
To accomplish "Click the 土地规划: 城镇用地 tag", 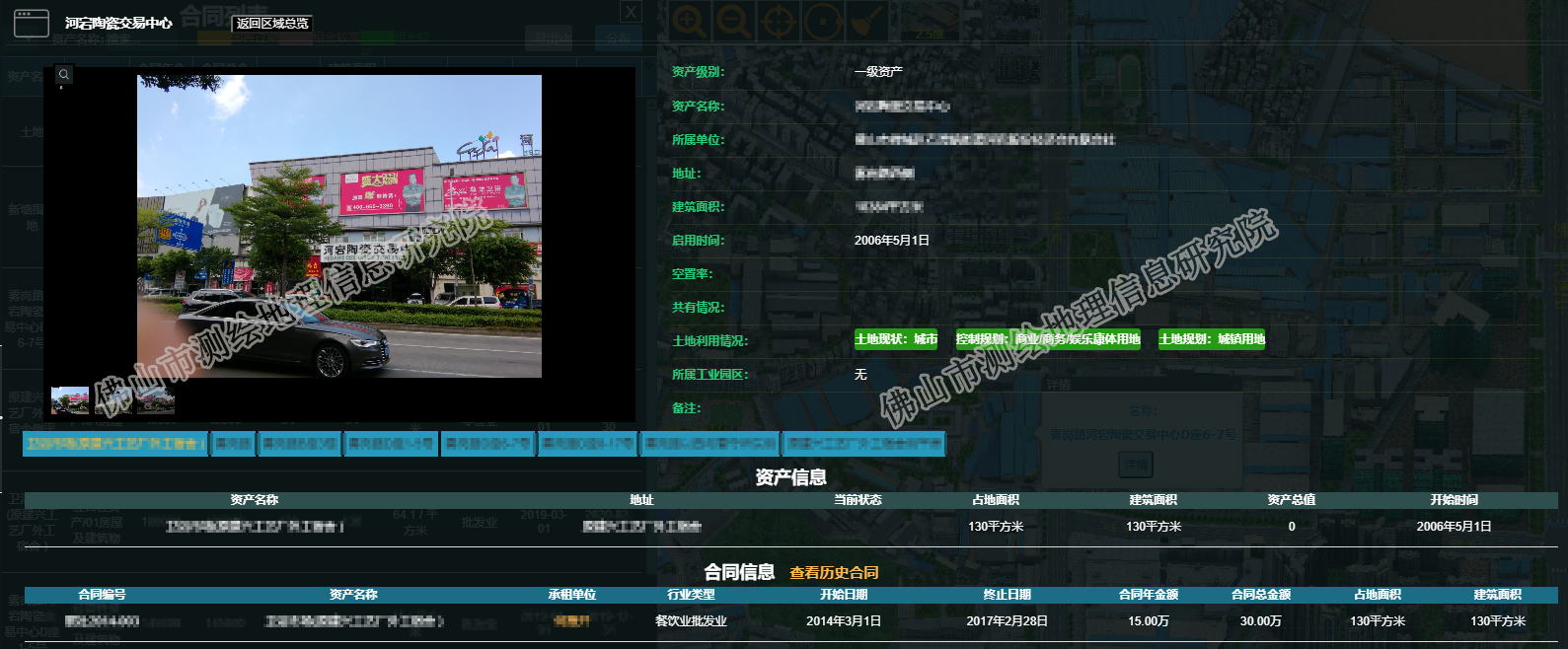I will (1212, 339).
